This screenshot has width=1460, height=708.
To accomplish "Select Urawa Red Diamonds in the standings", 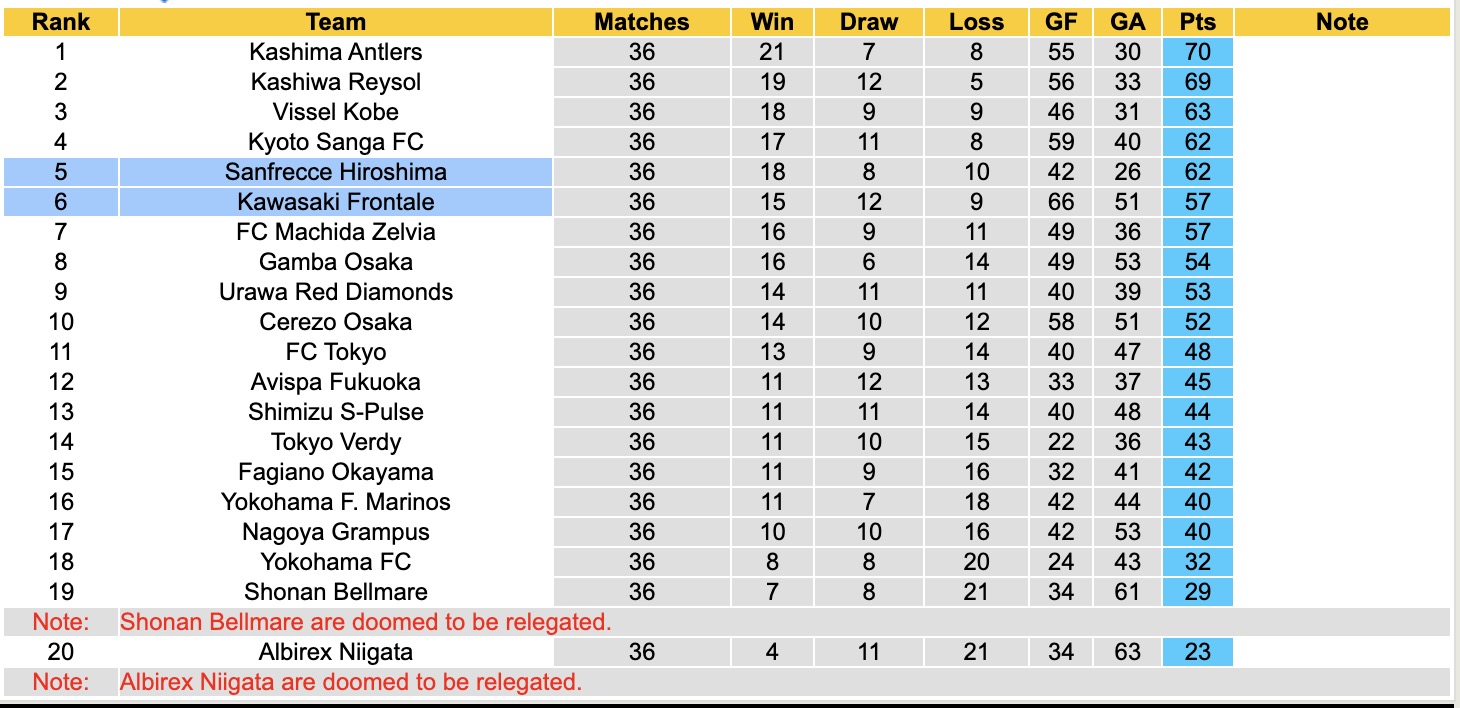I will (336, 292).
